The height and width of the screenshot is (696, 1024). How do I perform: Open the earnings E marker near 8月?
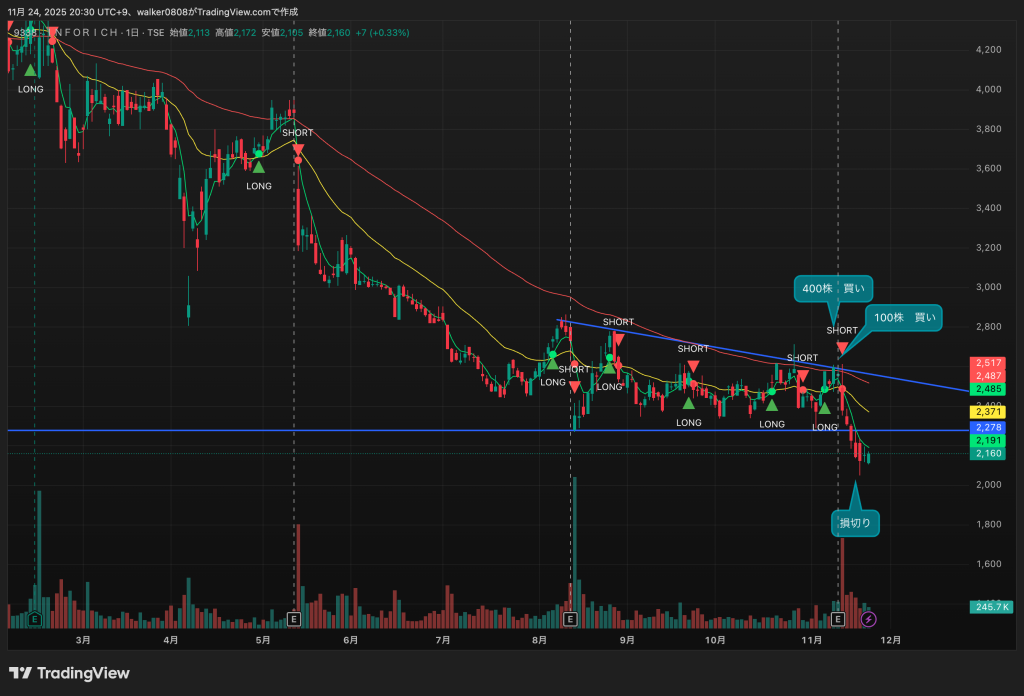[570, 620]
